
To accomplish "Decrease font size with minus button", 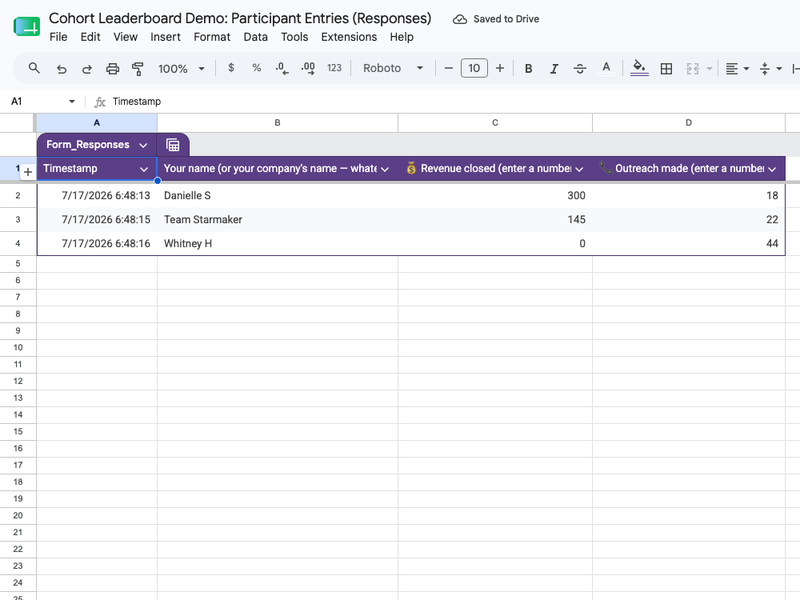I will (x=448, y=68).
